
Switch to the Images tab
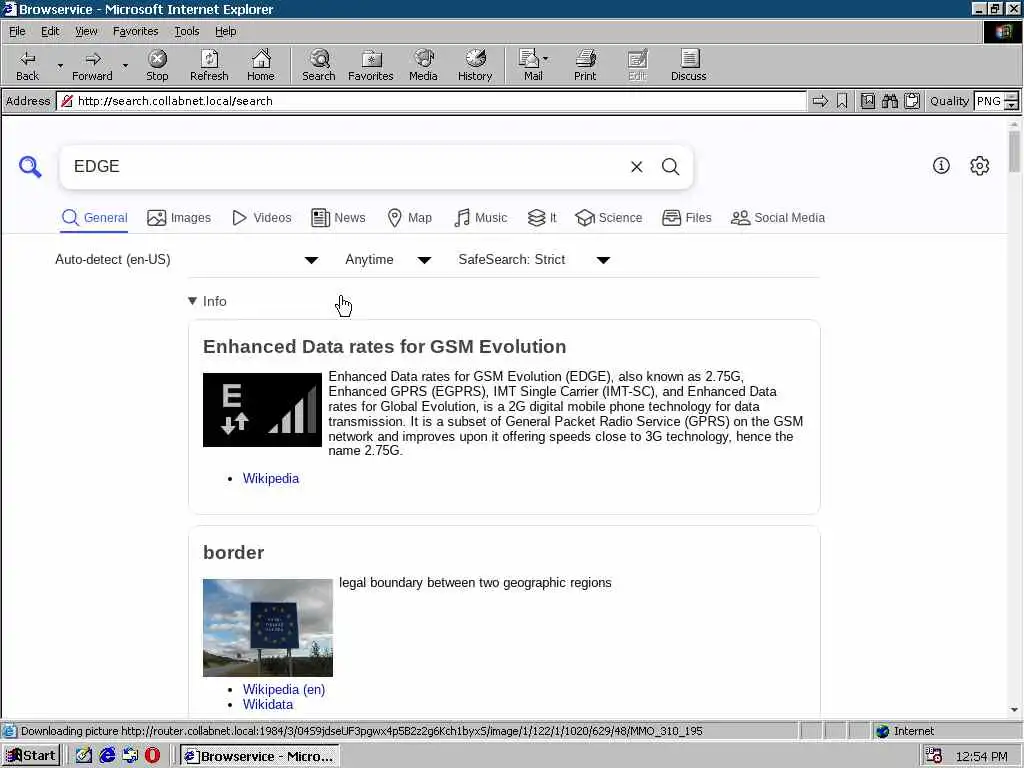[x=179, y=217]
